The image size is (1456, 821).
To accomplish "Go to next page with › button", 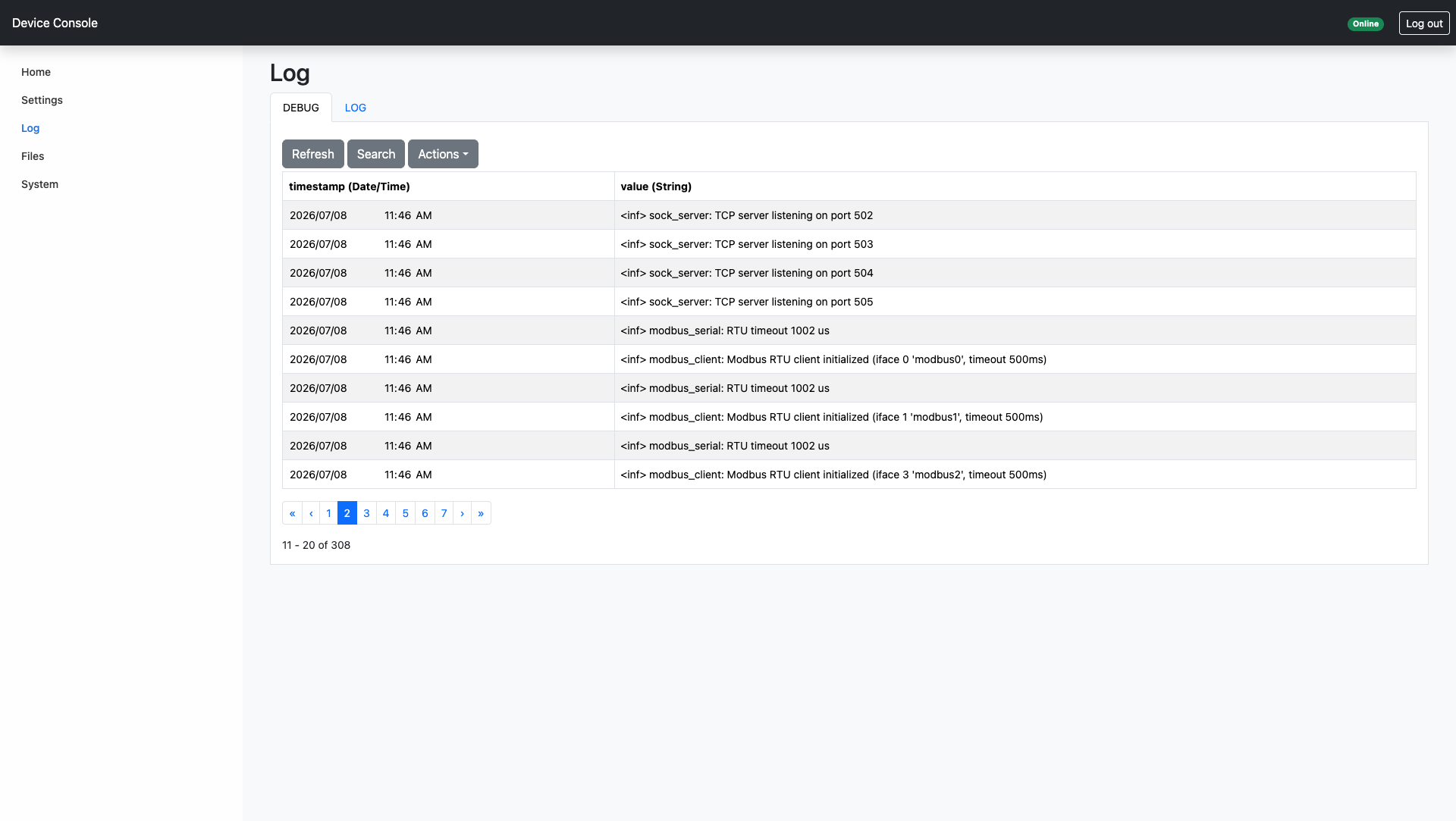I will (x=462, y=513).
